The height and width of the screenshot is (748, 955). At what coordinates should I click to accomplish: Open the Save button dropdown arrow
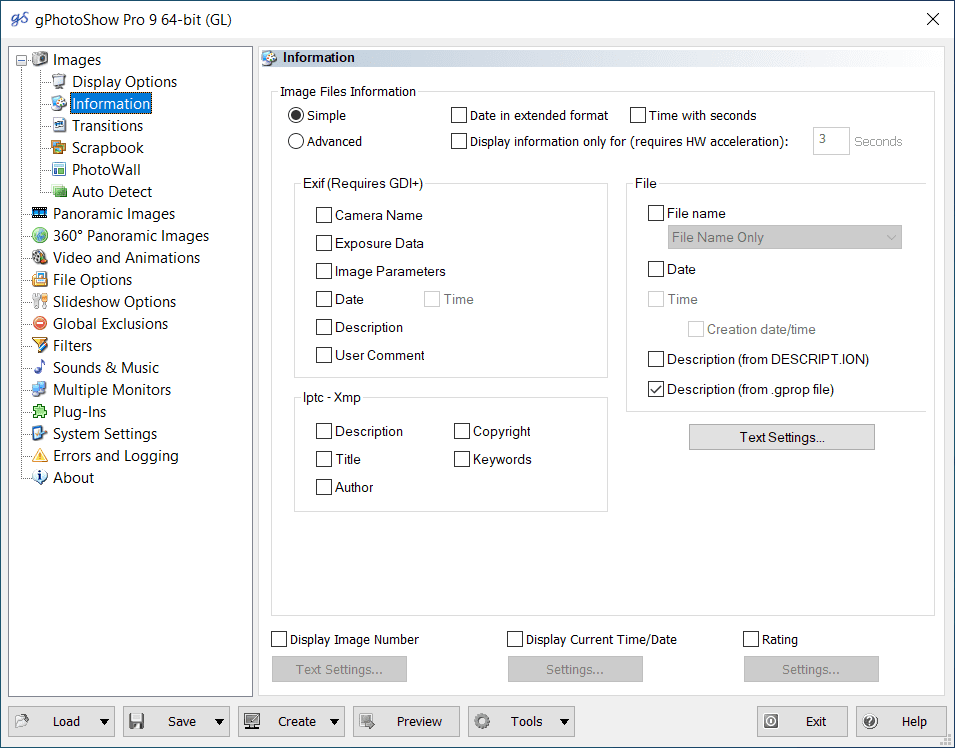[x=219, y=722]
